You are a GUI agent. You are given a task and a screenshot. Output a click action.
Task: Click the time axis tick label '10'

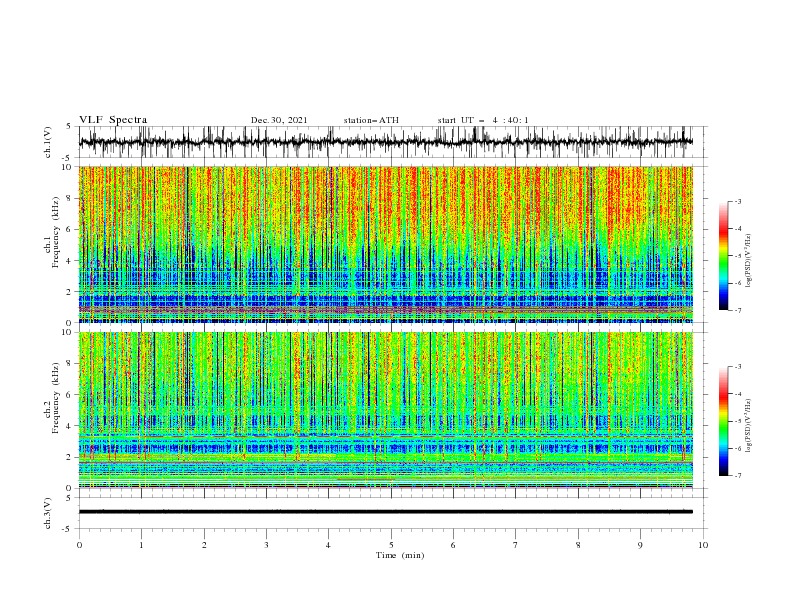click(x=703, y=545)
